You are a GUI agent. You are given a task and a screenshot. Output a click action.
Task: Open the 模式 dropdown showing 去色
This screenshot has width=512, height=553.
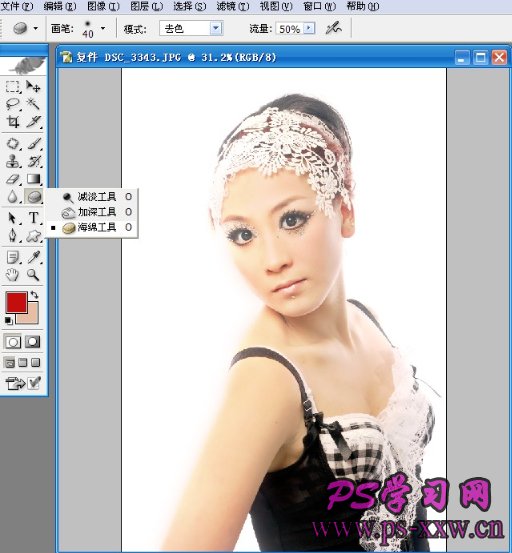pos(191,28)
